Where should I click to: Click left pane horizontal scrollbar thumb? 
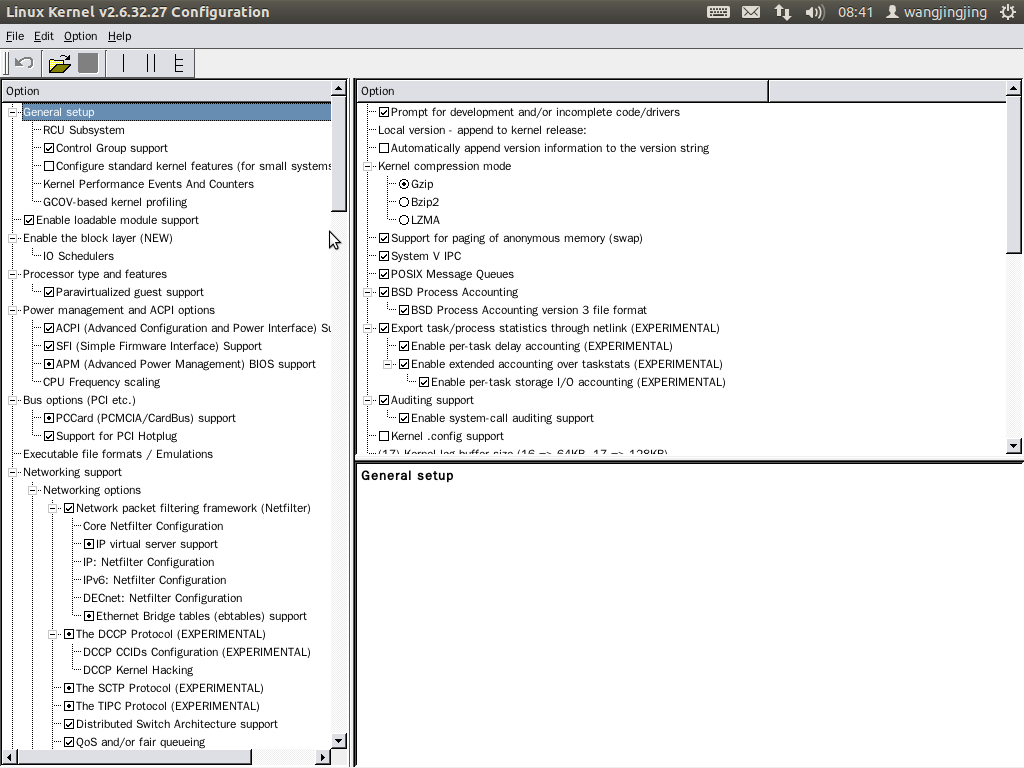(x=134, y=758)
